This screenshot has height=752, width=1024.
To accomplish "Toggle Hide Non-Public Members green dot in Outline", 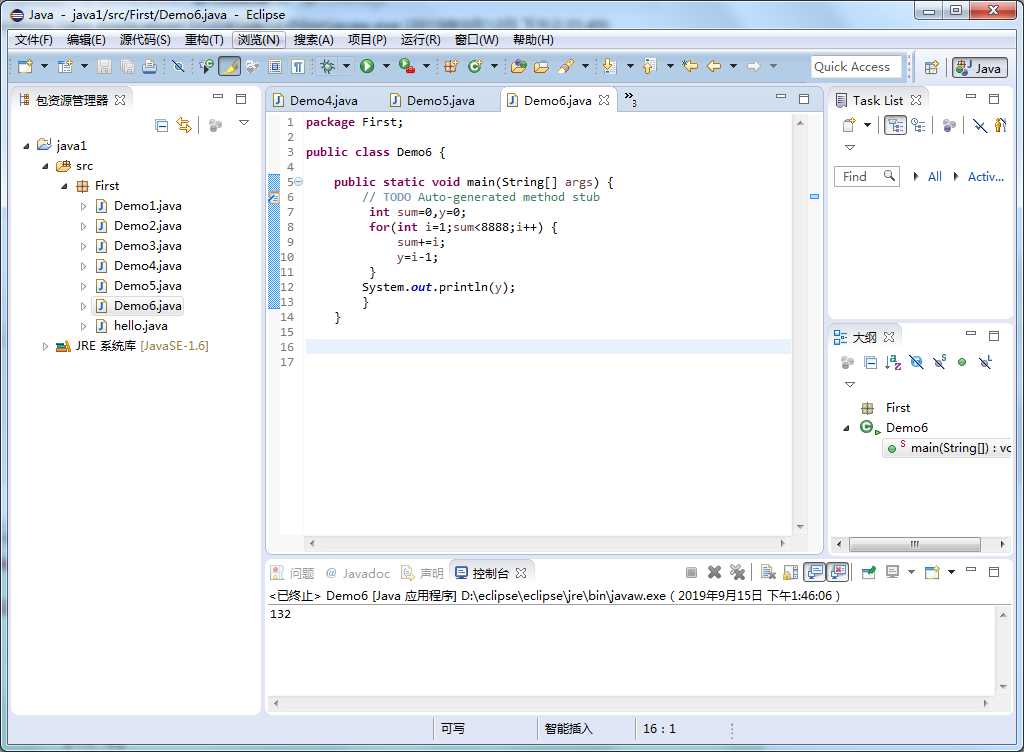I will (x=962, y=362).
